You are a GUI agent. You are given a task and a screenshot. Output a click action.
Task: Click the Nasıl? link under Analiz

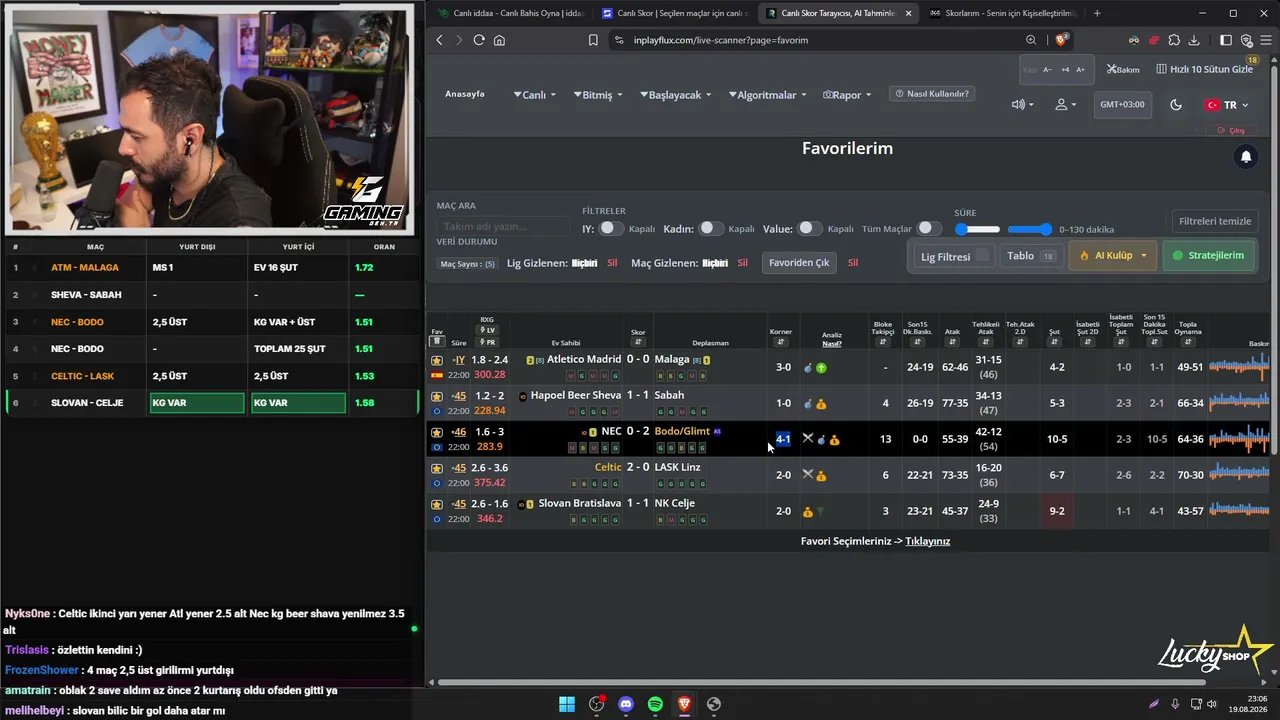[831, 344]
